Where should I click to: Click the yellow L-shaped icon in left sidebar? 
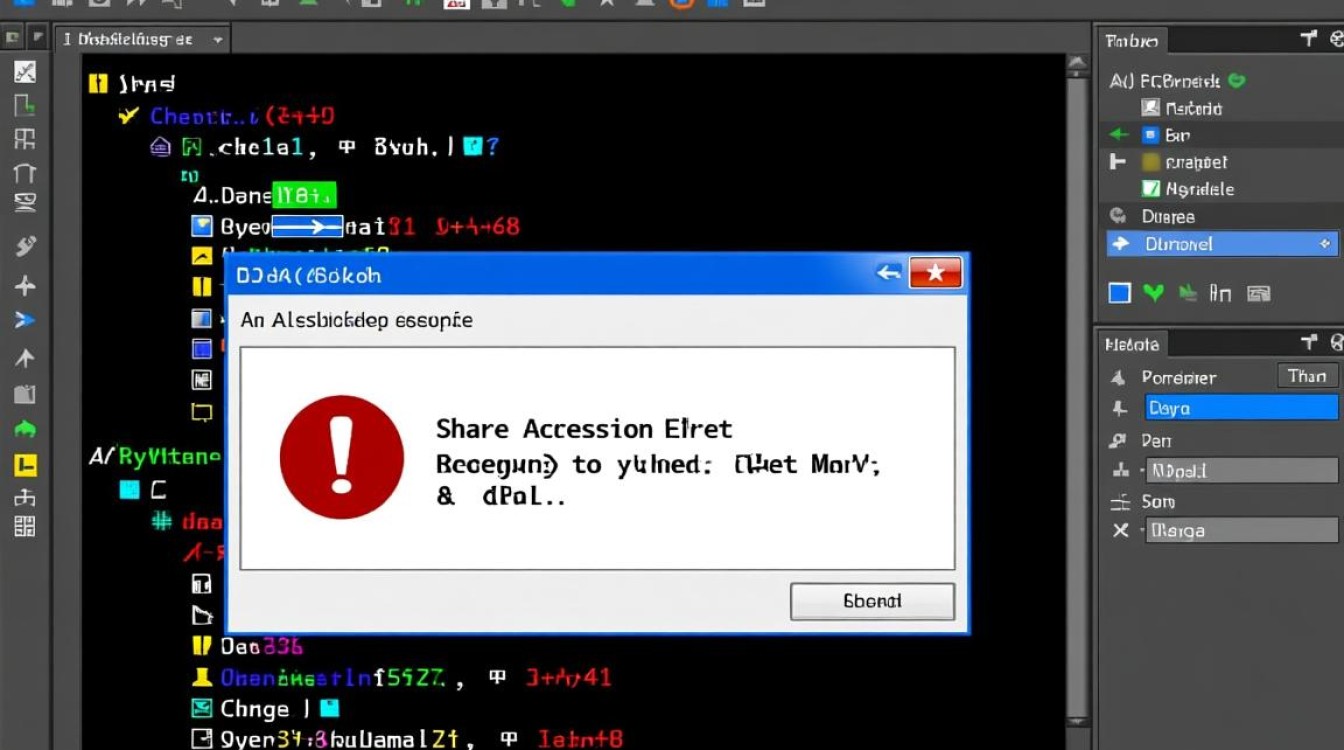coord(25,464)
